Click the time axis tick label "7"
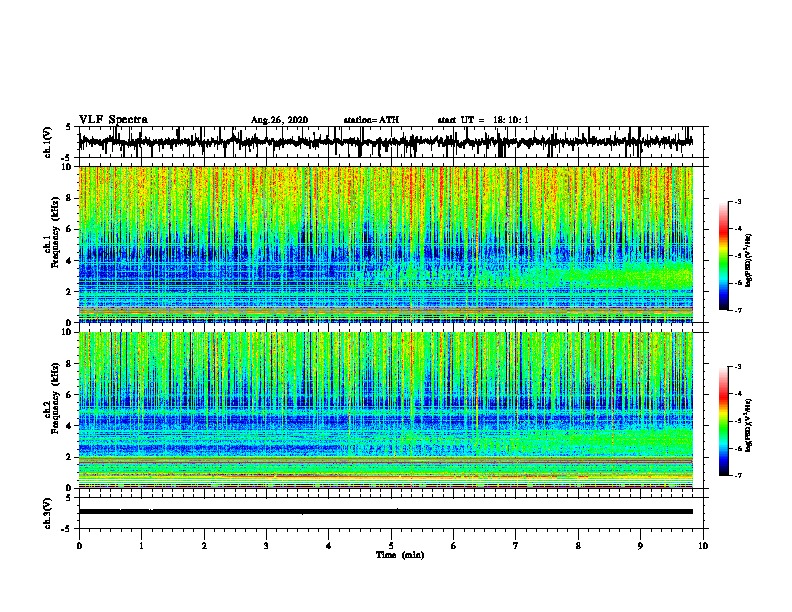This screenshot has height=612, width=792. click(x=516, y=546)
